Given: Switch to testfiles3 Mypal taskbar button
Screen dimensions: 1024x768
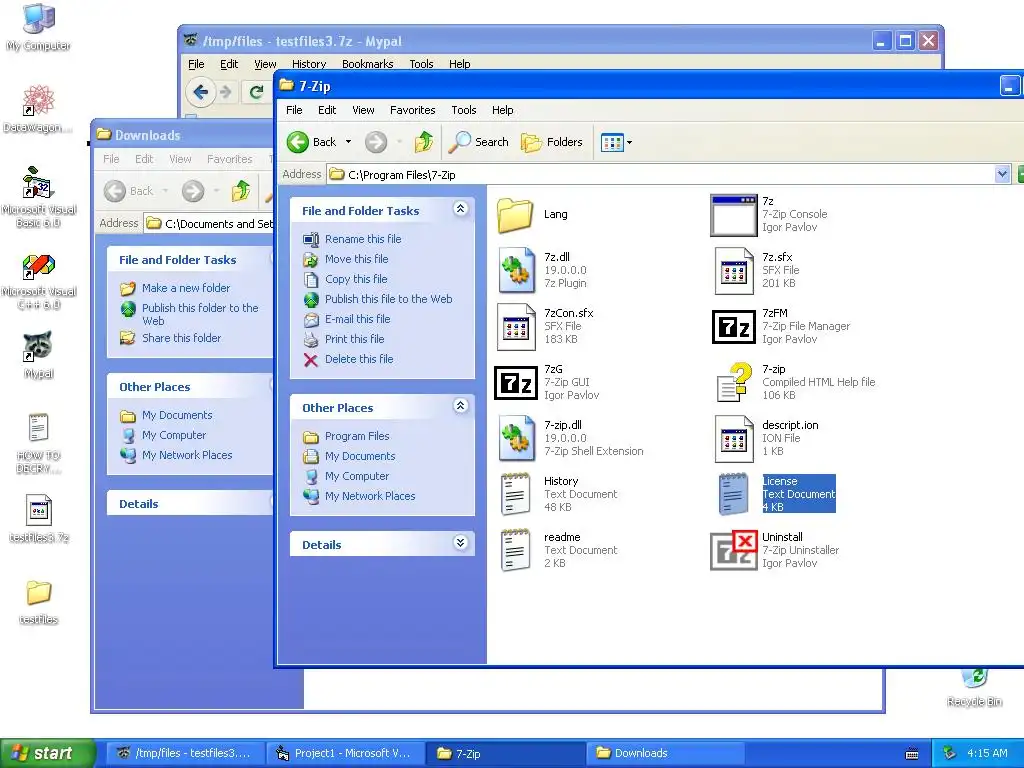Looking at the screenshot, I should tap(185, 753).
